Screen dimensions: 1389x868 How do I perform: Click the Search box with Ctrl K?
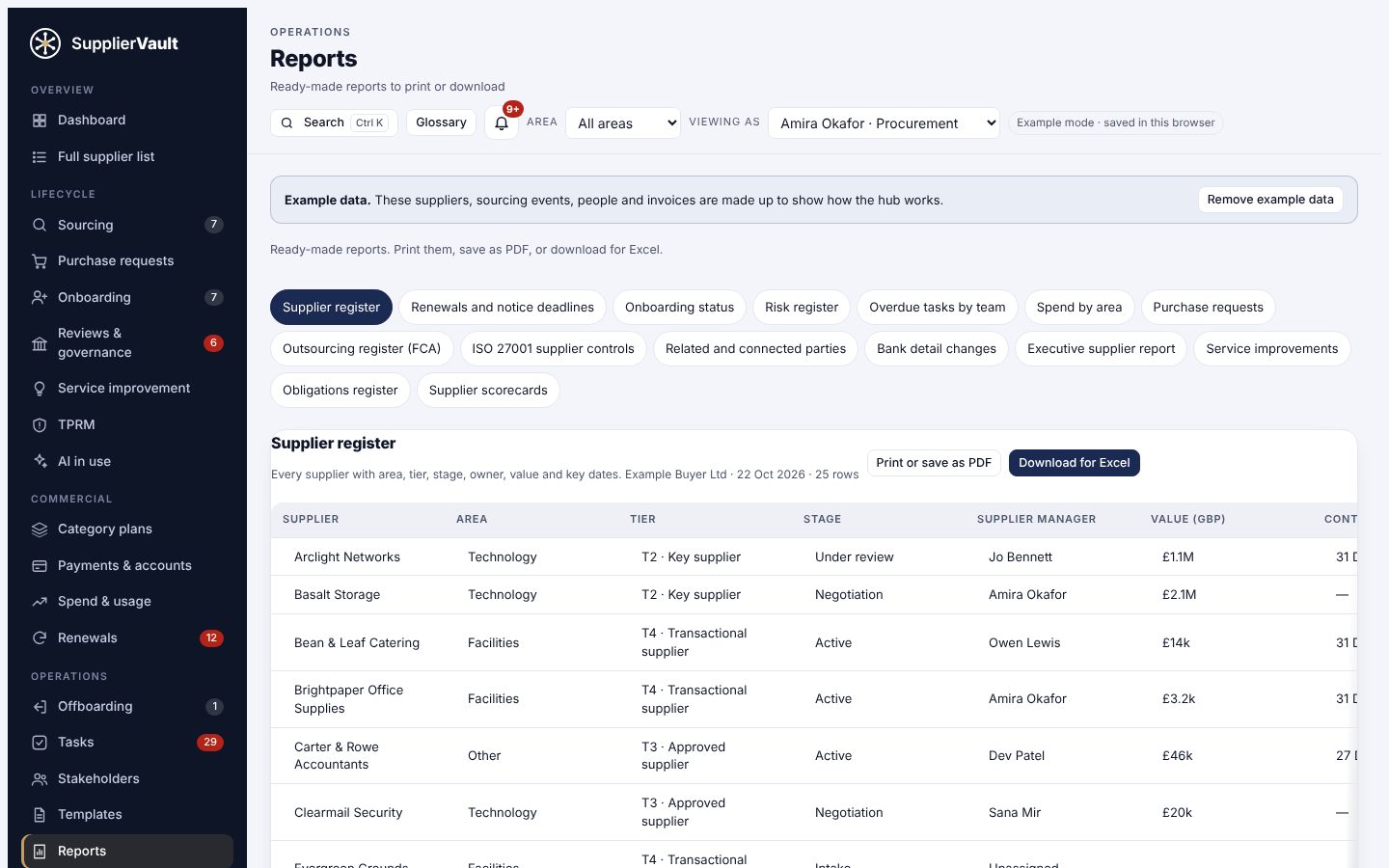coord(334,122)
